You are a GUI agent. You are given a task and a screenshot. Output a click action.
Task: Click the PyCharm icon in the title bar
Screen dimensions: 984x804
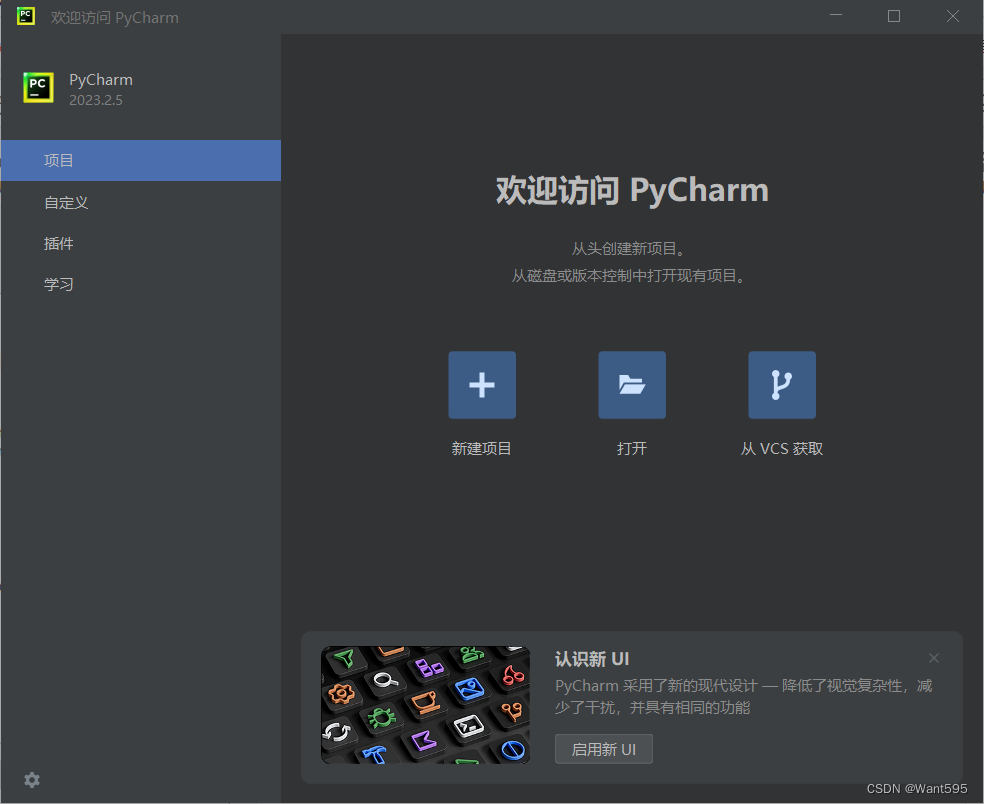24,16
